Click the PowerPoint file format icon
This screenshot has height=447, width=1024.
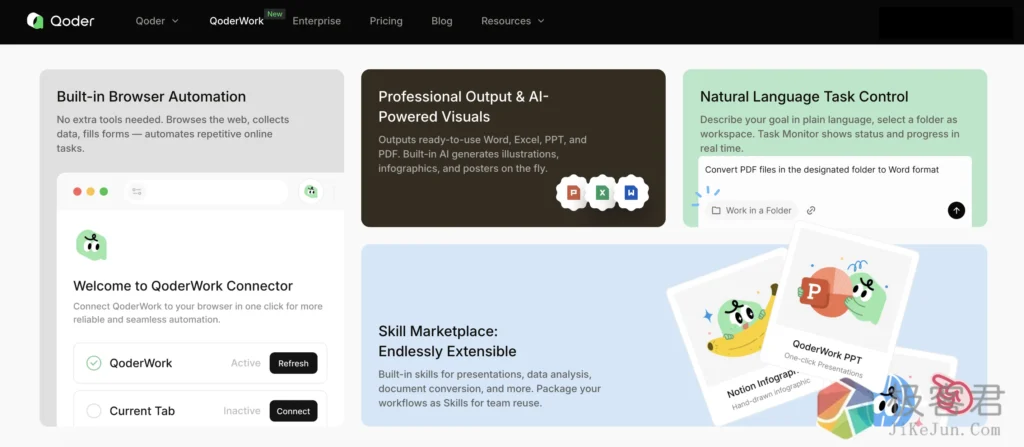(574, 192)
